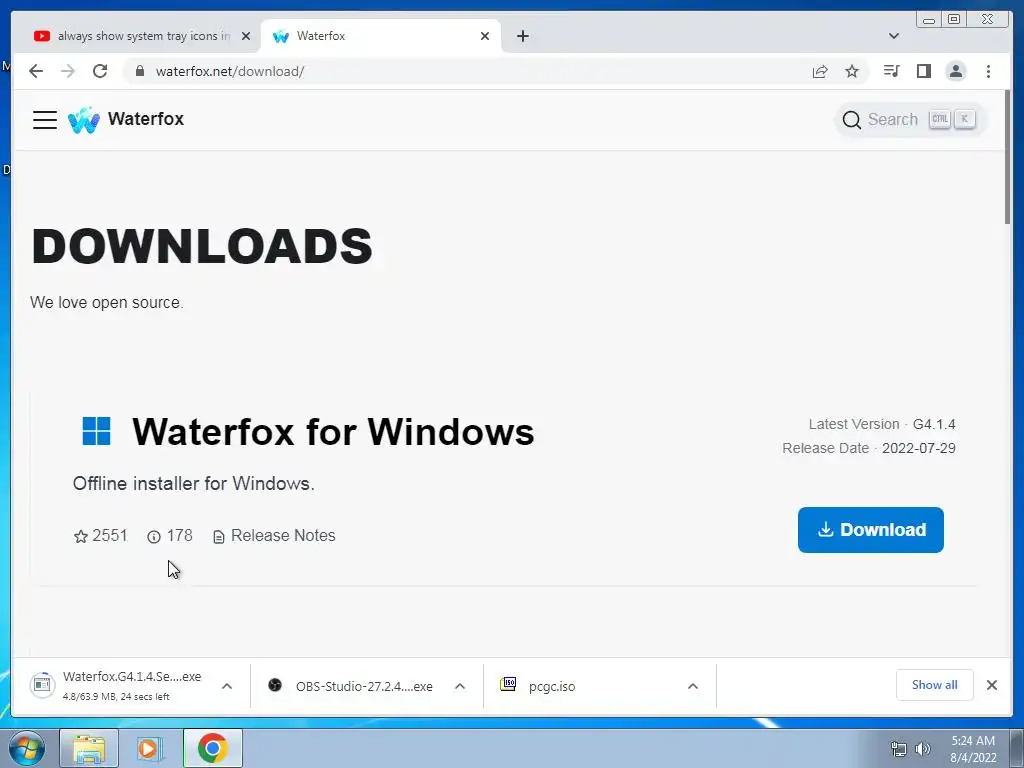Click the Chrome taskbar icon
Screen dimensions: 1024x768
click(x=212, y=748)
